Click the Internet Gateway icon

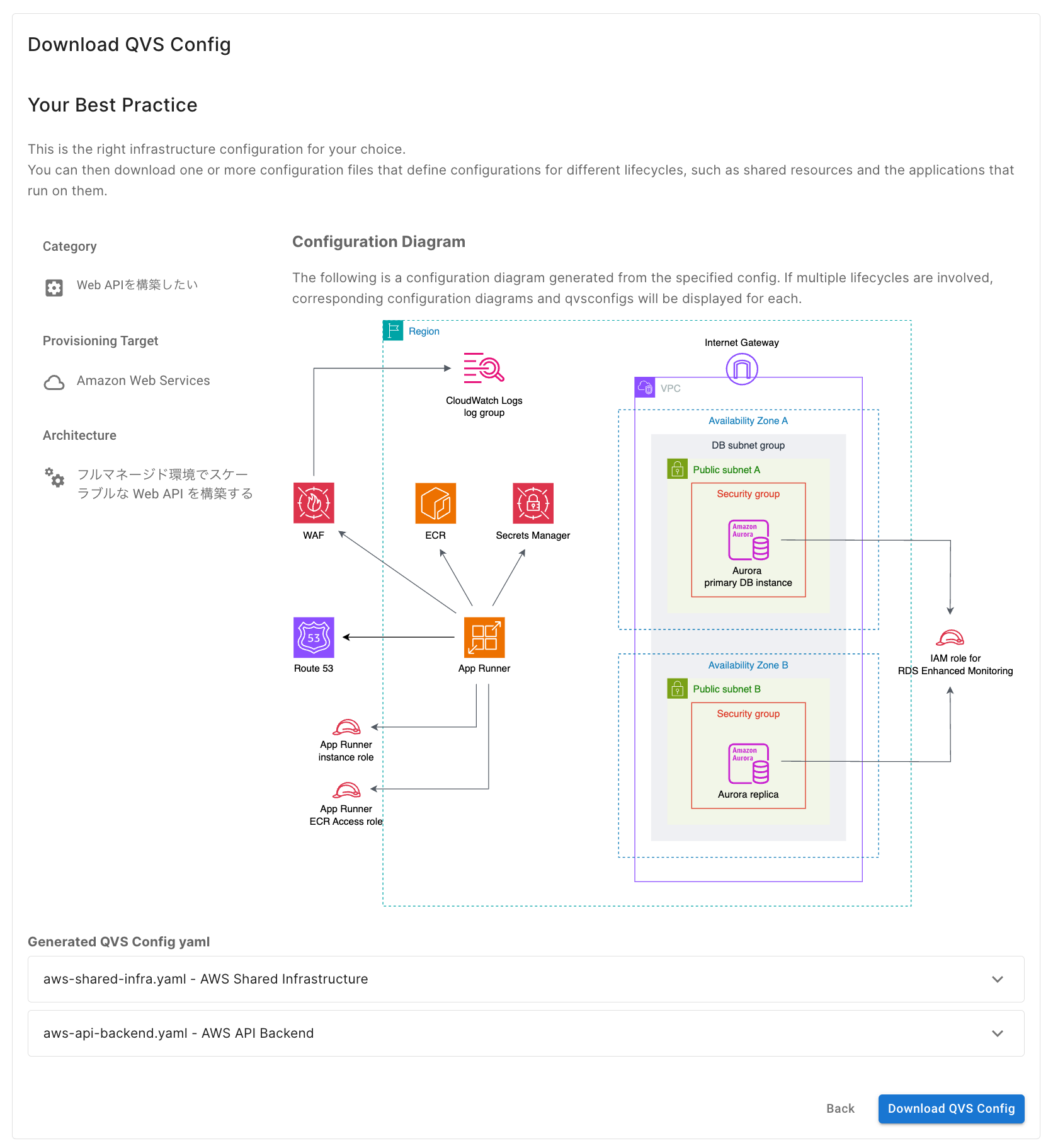click(742, 369)
